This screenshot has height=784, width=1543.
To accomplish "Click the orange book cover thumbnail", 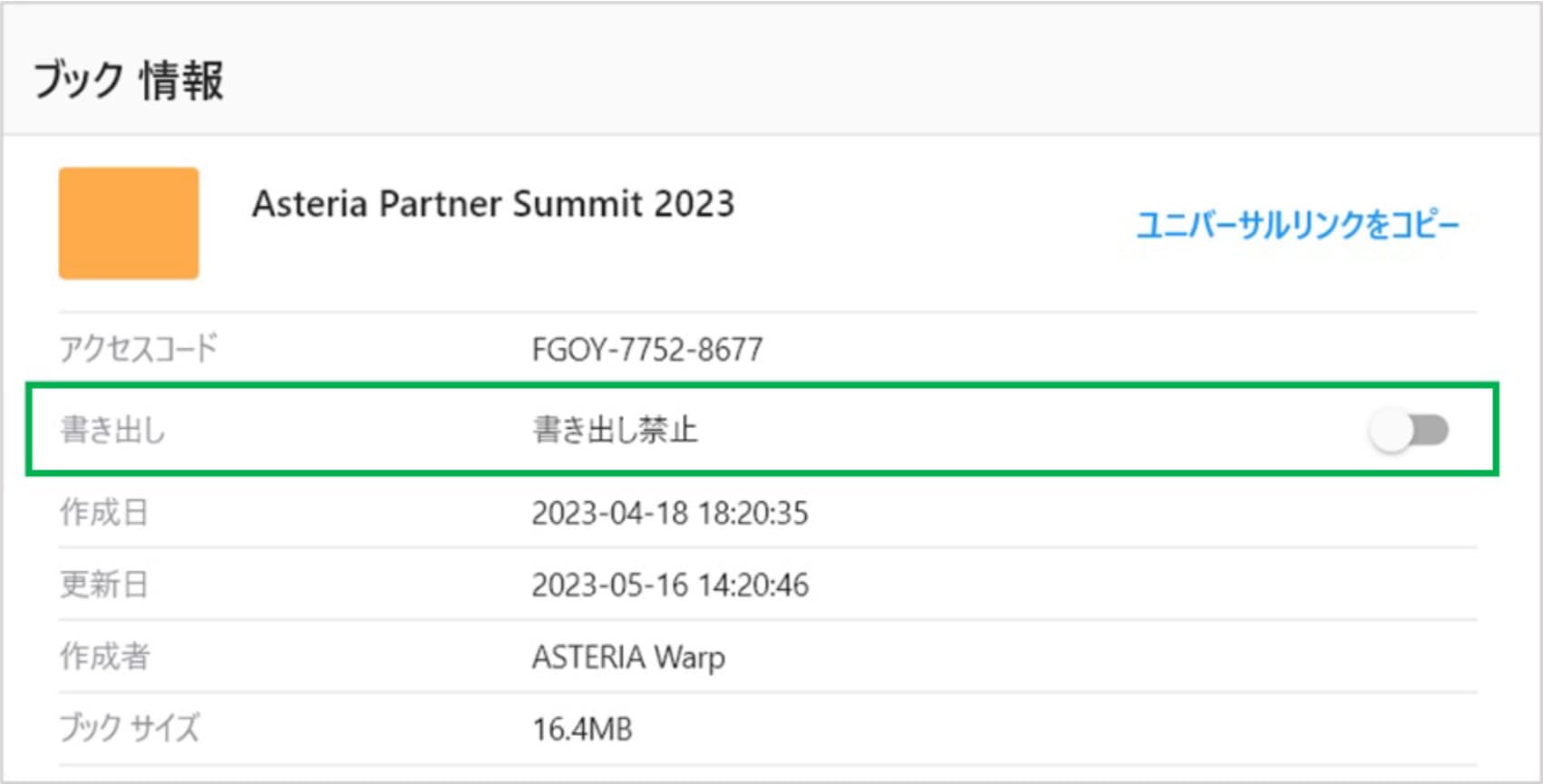I will pyautogui.click(x=129, y=223).
